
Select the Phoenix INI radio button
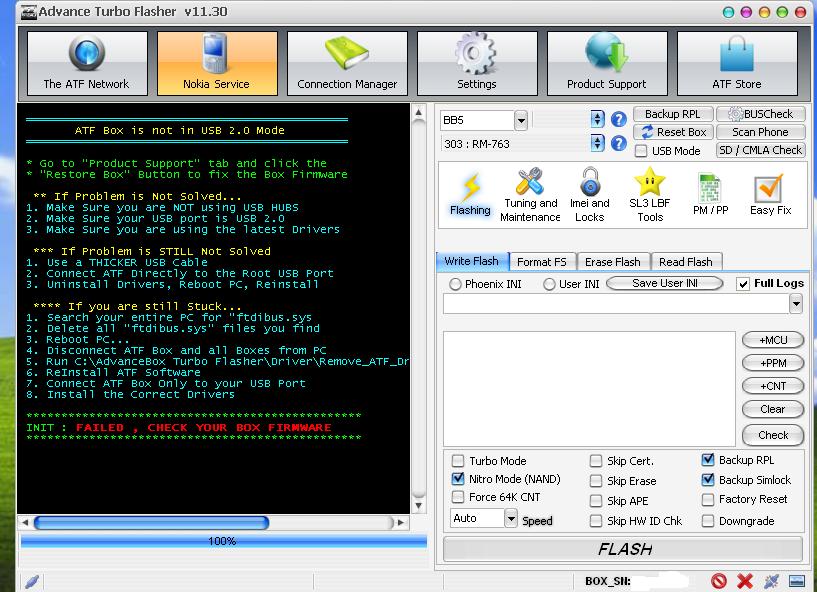tap(455, 284)
